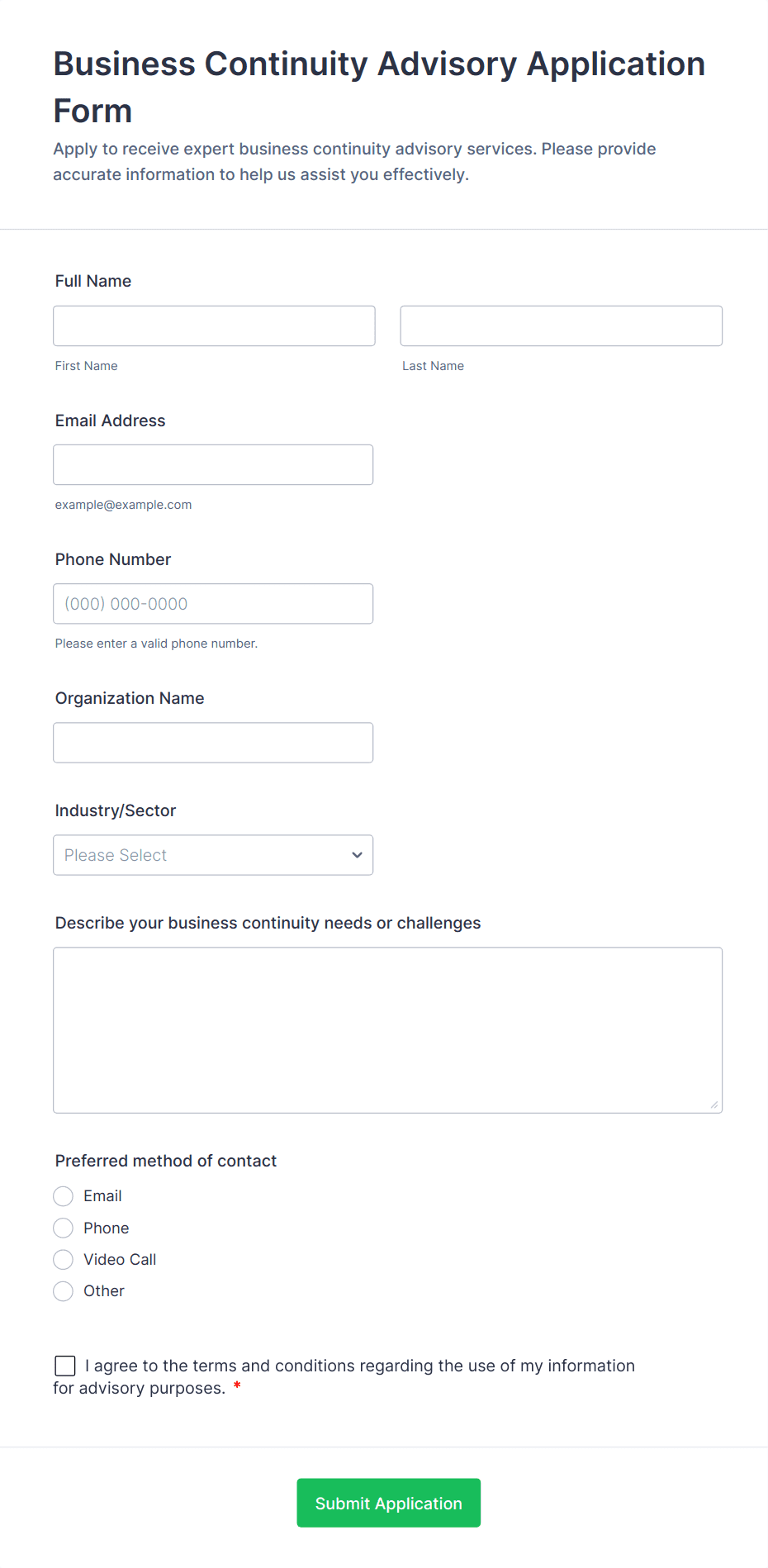
Task: Click the Full Name field label
Action: pos(93,281)
